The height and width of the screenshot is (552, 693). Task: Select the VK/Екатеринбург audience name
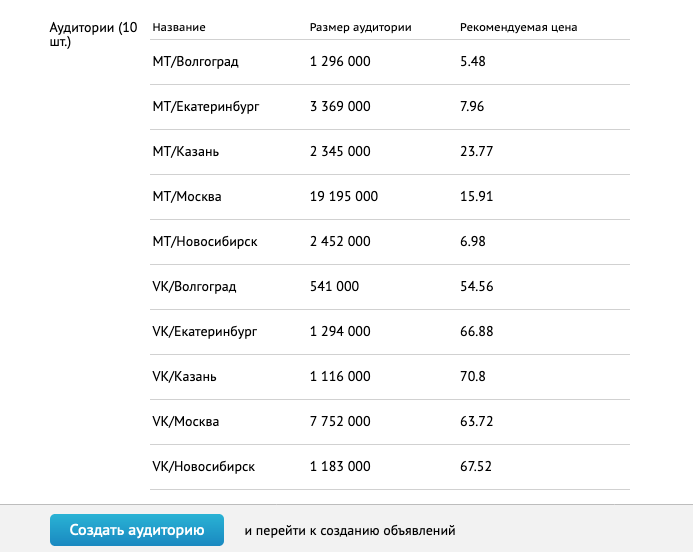point(205,332)
